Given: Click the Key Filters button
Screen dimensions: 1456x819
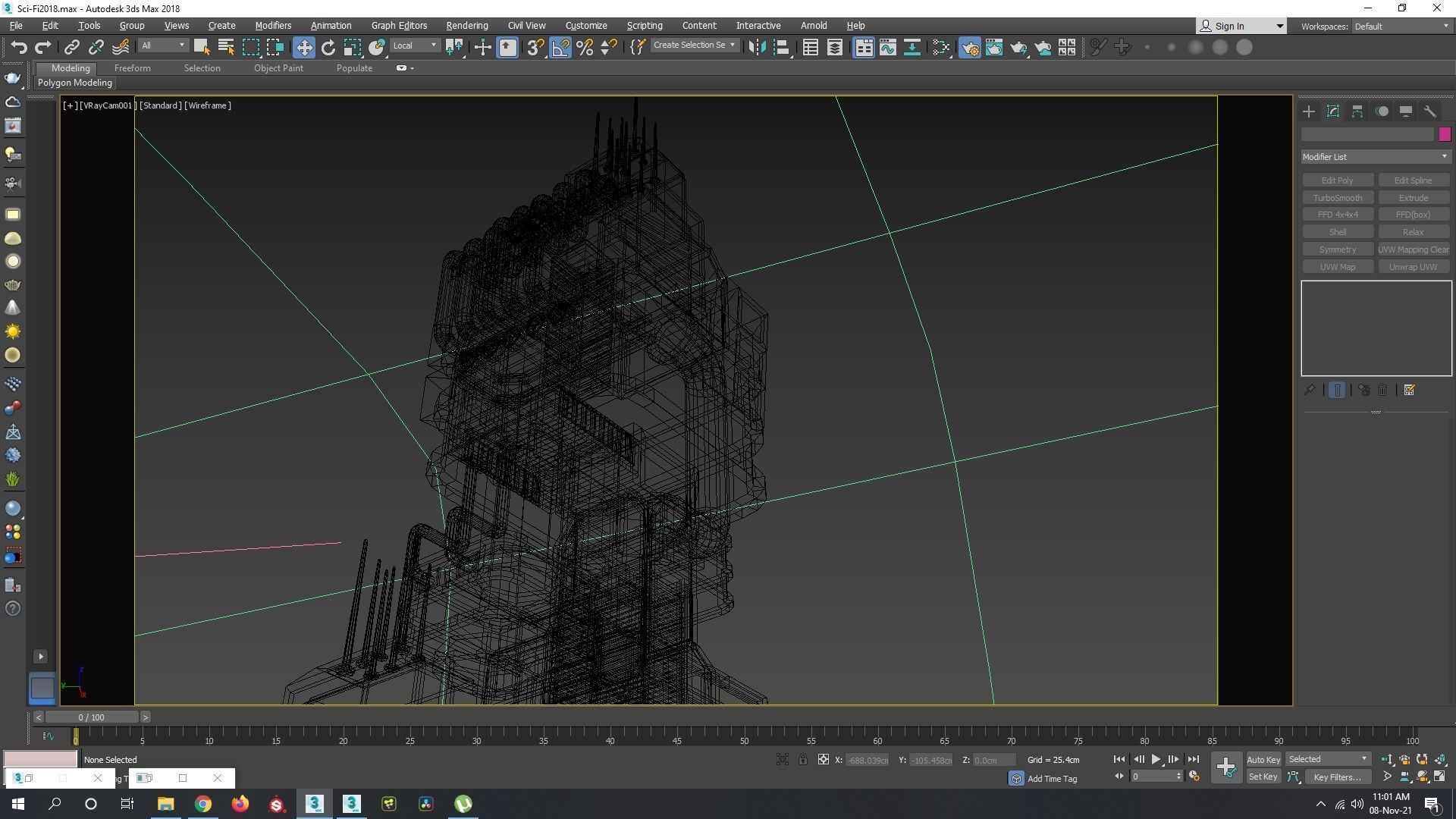Looking at the screenshot, I should coord(1337,777).
